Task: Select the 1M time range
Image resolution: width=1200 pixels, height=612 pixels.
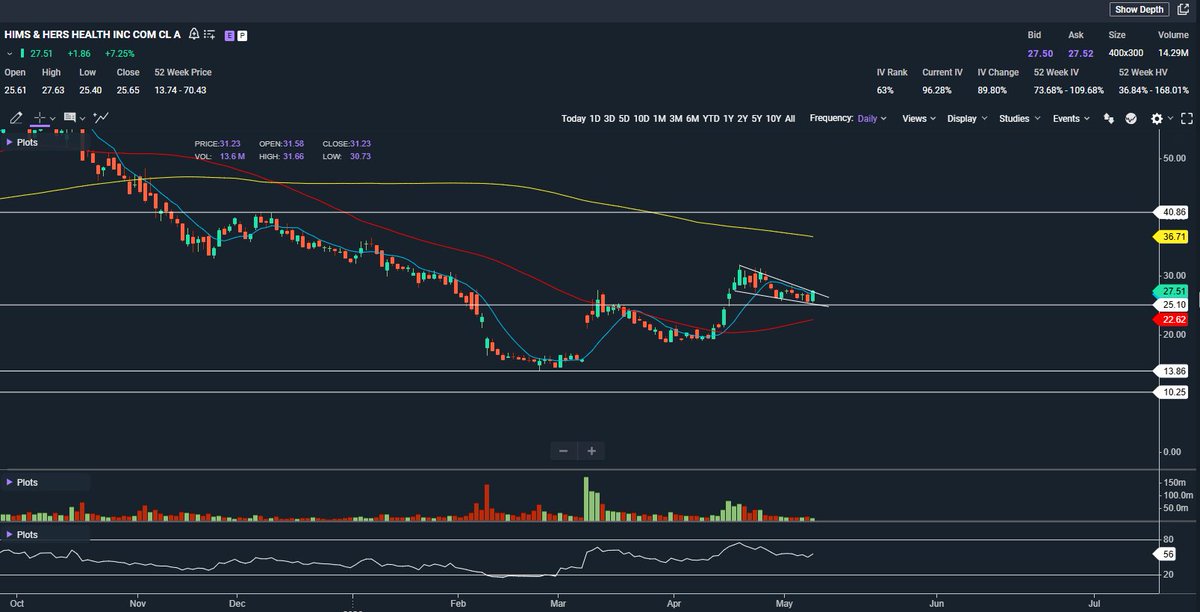Action: [x=660, y=118]
